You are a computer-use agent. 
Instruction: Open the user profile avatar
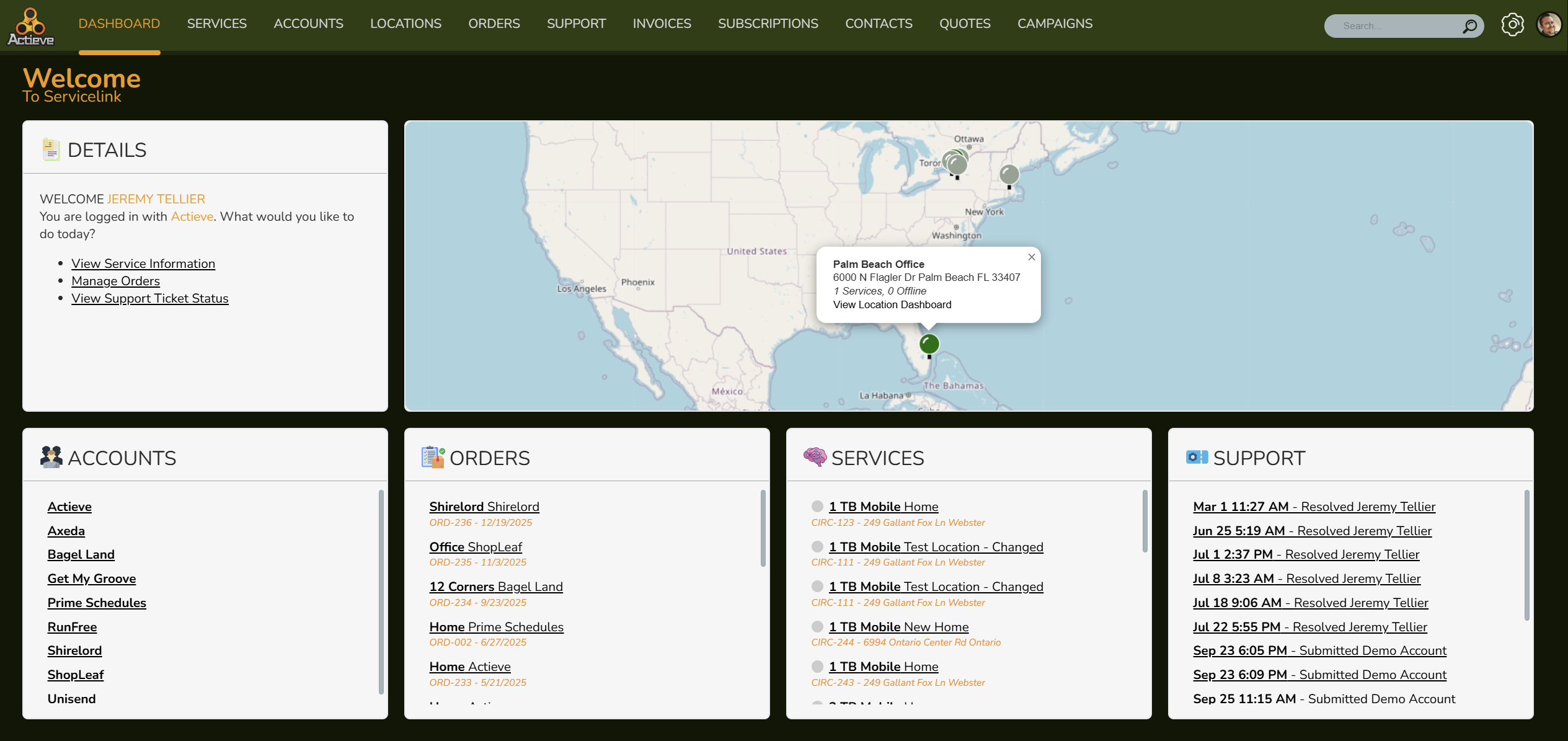coord(1548,25)
